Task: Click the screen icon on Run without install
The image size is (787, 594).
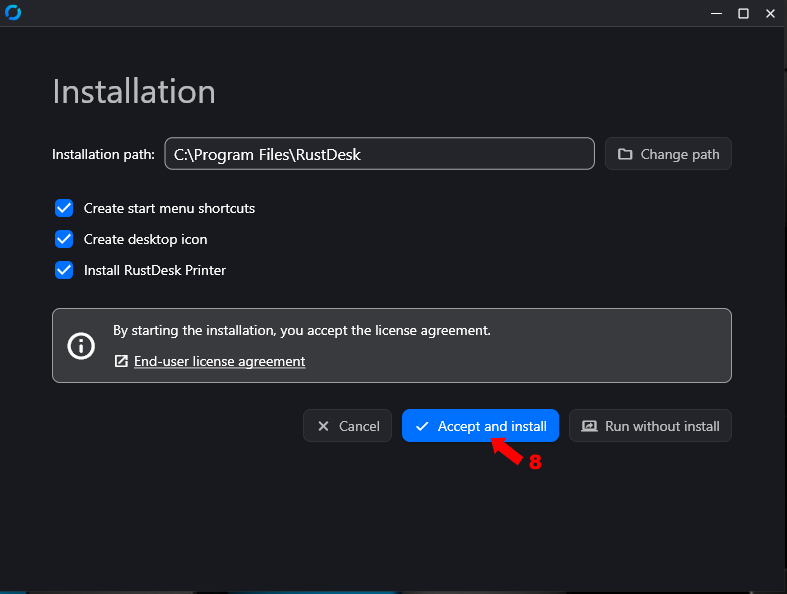Action: [x=589, y=426]
